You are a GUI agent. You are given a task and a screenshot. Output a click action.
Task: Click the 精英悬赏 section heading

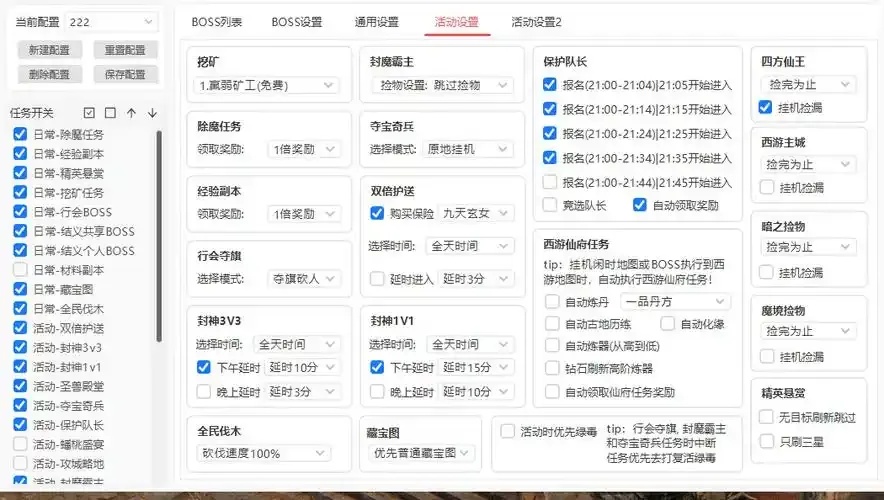point(783,393)
